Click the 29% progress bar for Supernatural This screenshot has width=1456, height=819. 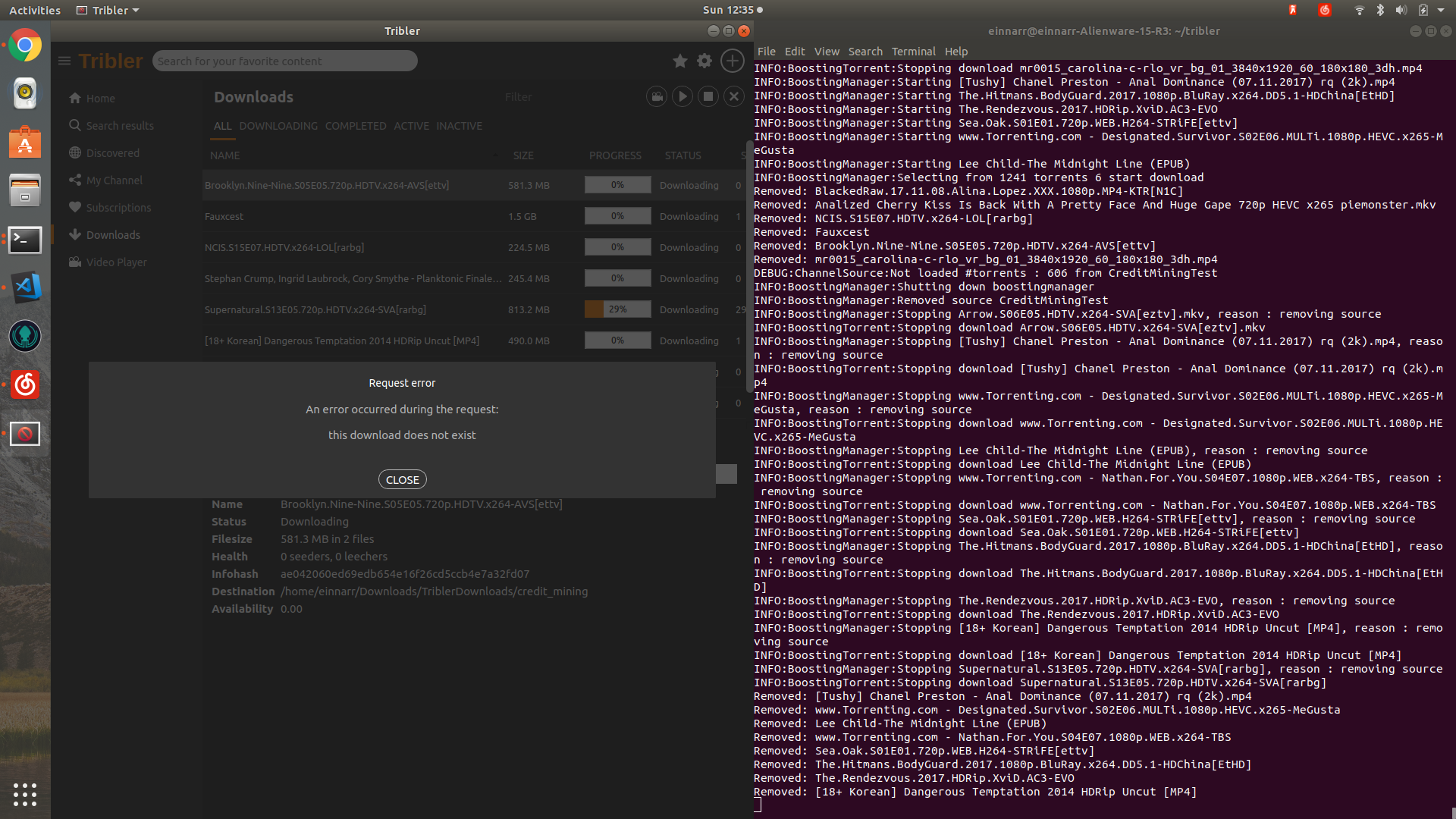coord(617,309)
